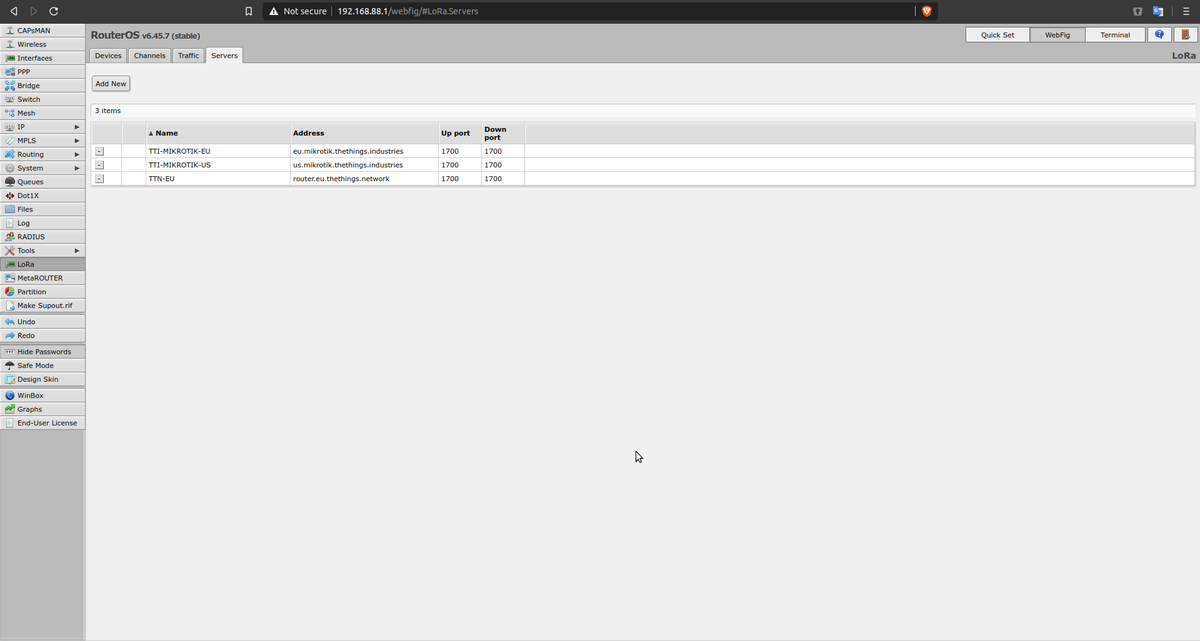Expand the Routing submenu
Screen dimensions: 1200x641
click(42, 155)
